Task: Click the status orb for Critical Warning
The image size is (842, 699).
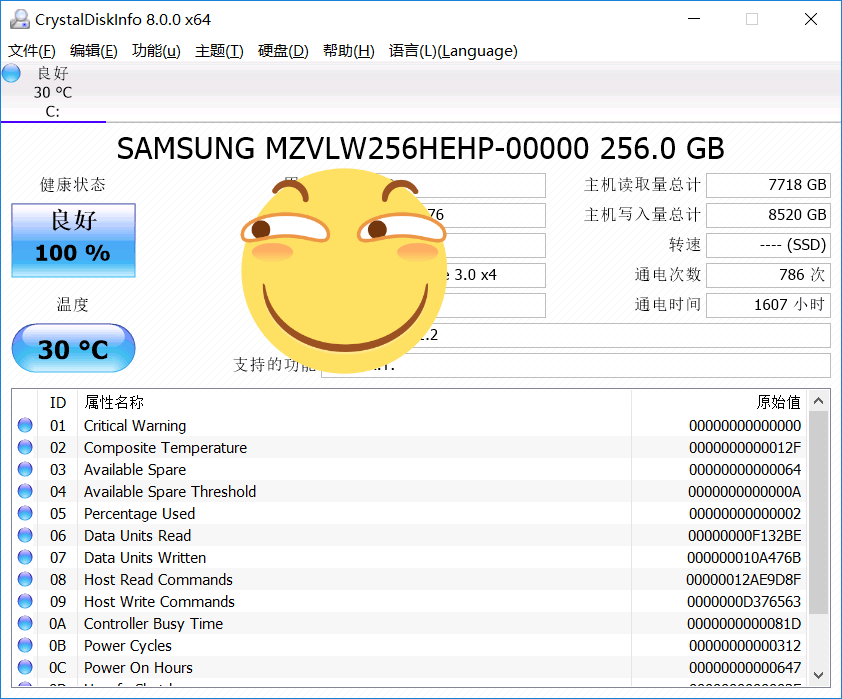Action: (x=25, y=425)
